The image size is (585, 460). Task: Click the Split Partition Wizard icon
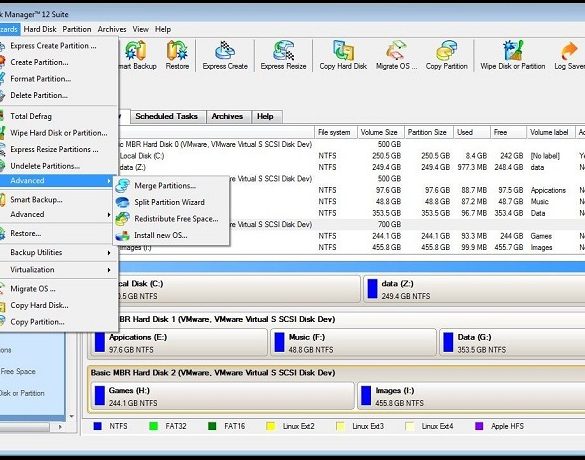(x=122, y=202)
